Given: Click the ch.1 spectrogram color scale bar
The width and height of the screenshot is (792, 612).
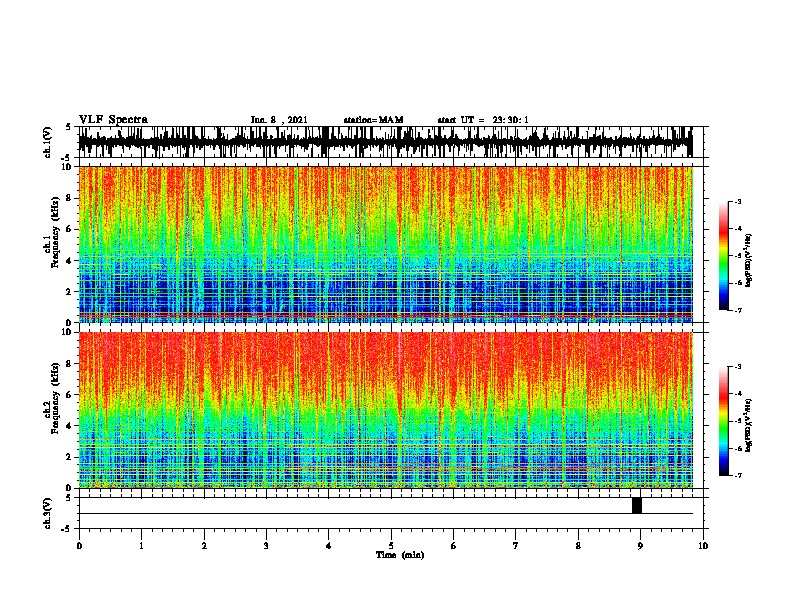Looking at the screenshot, I should point(723,255).
